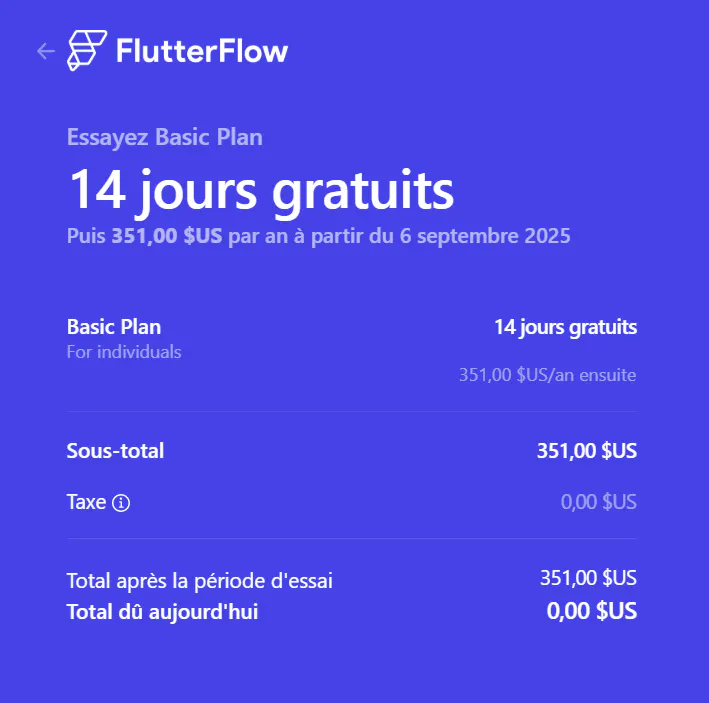Image resolution: width=709 pixels, height=703 pixels.
Task: Click the tax amount 0,00 $US
Action: coord(598,502)
